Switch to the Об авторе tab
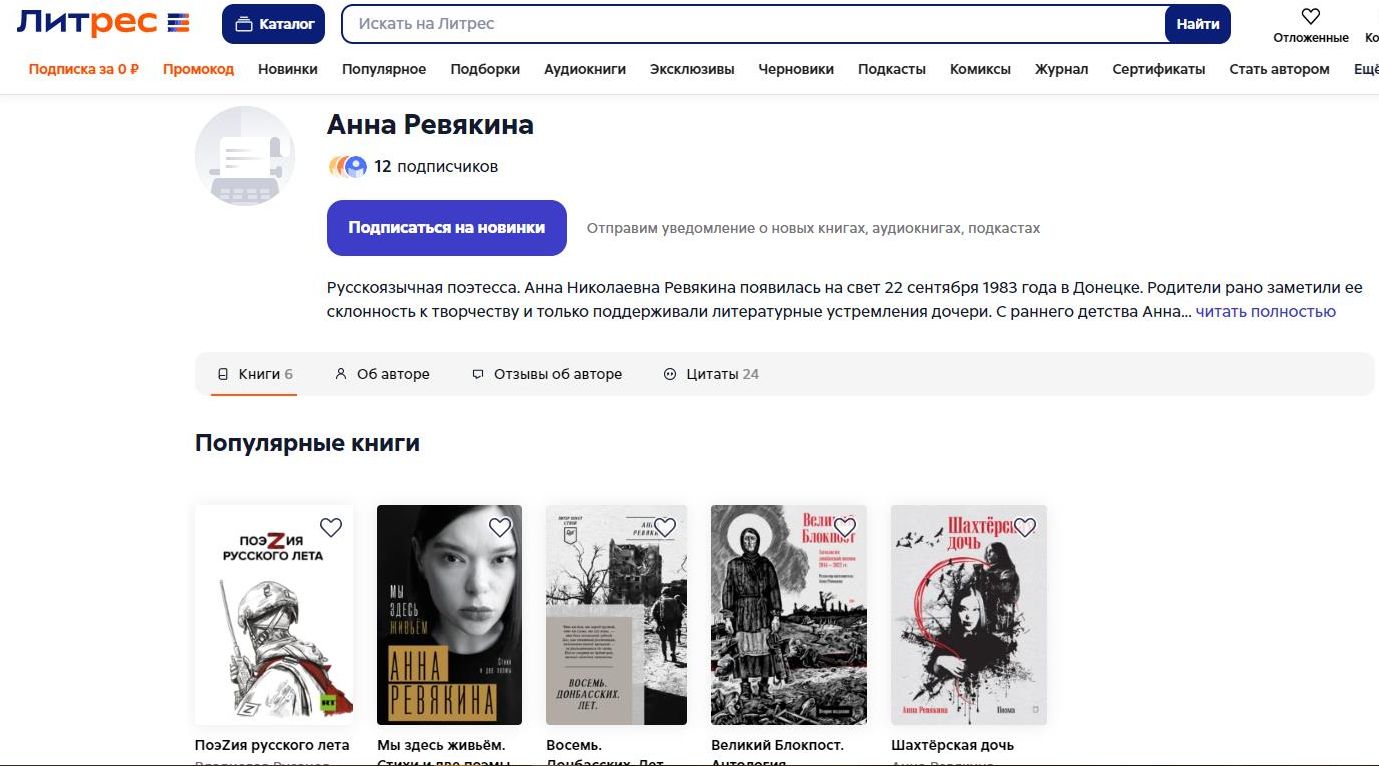 point(382,374)
